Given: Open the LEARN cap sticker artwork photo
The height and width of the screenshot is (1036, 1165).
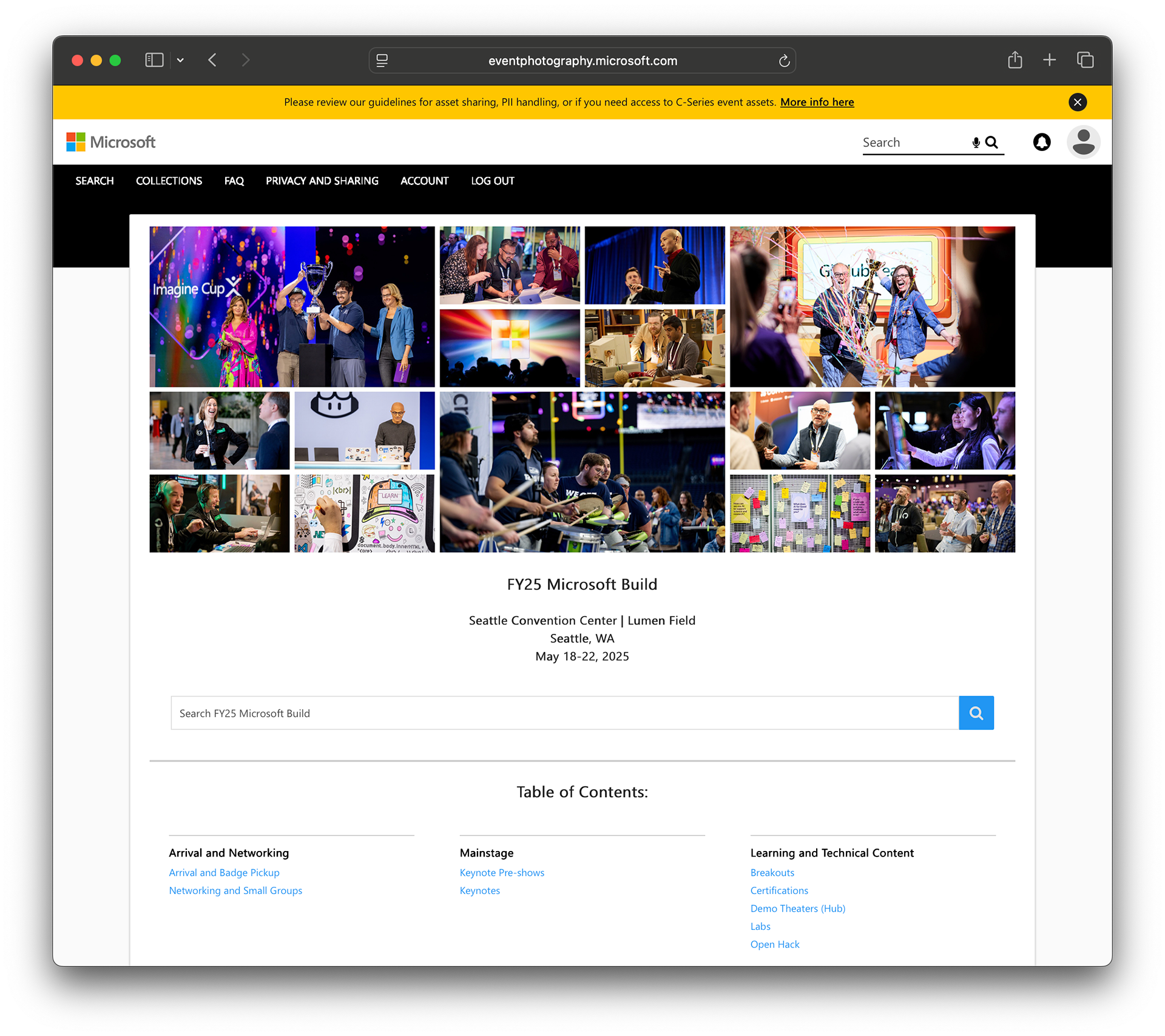Looking at the screenshot, I should pyautogui.click(x=365, y=513).
